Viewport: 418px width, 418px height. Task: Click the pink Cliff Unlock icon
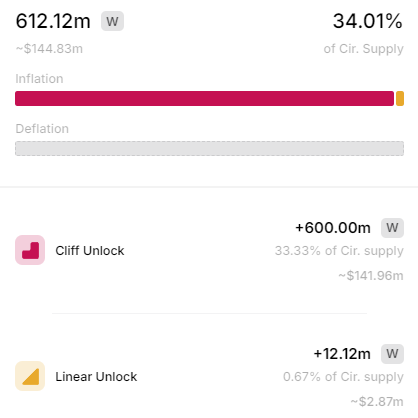point(30,250)
